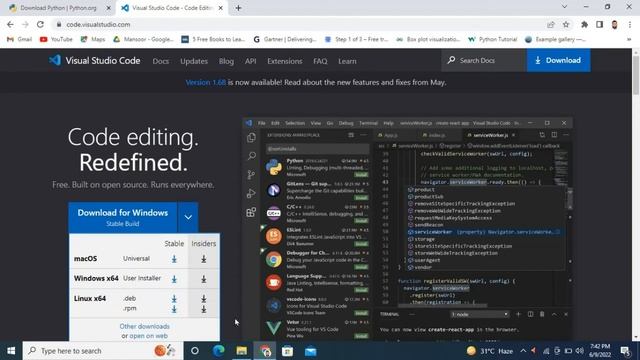
Task: Open Chrome extensions puzzle icon
Action: point(584,24)
